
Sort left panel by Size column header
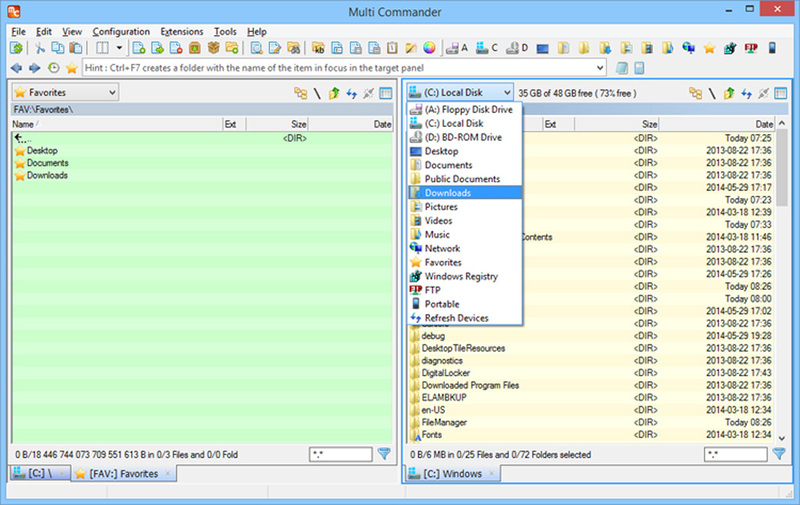[277, 124]
